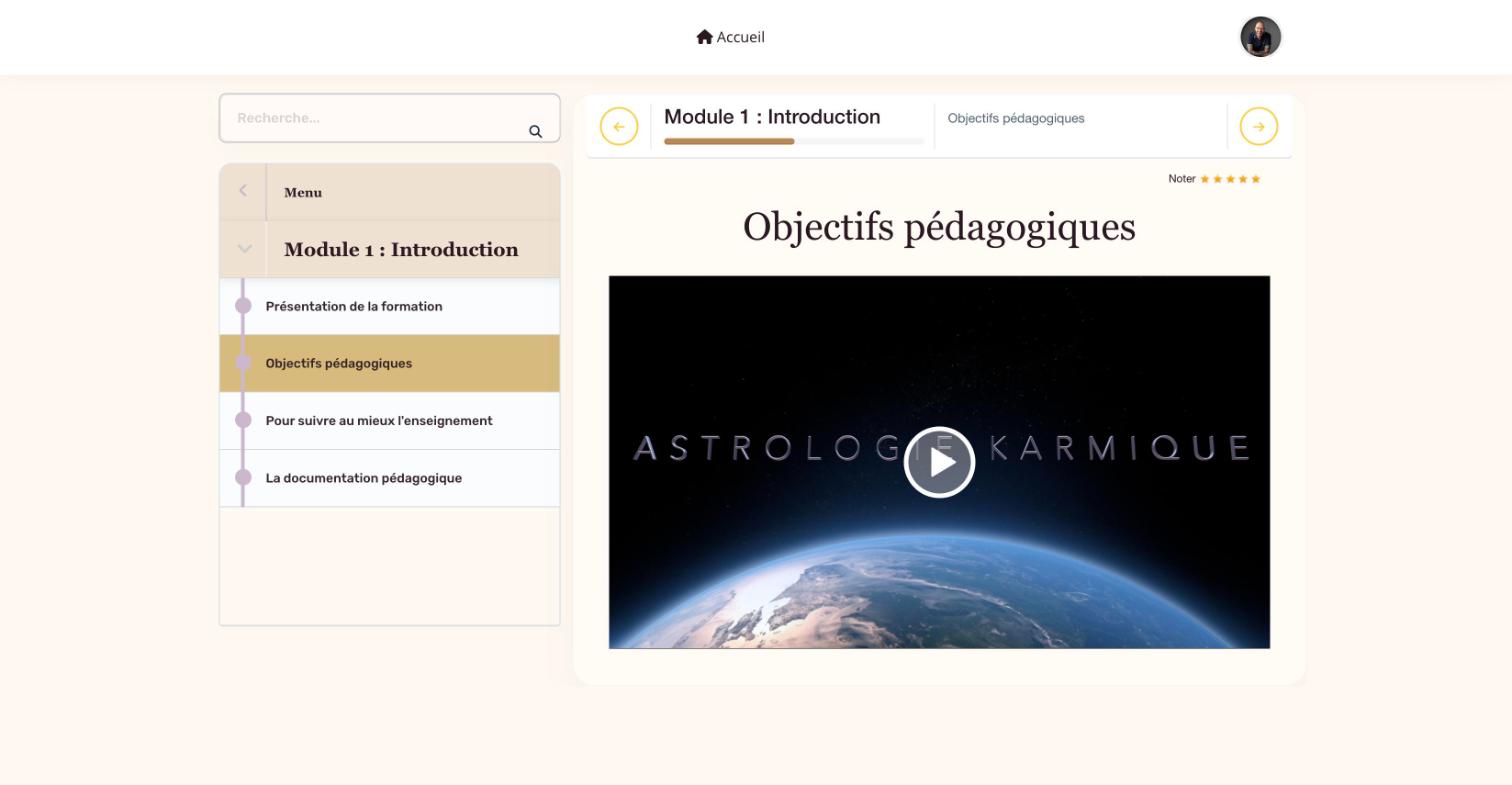Click the Objectifs pédagogiques breadcrumb text
The height and width of the screenshot is (785, 1512).
(1016, 118)
